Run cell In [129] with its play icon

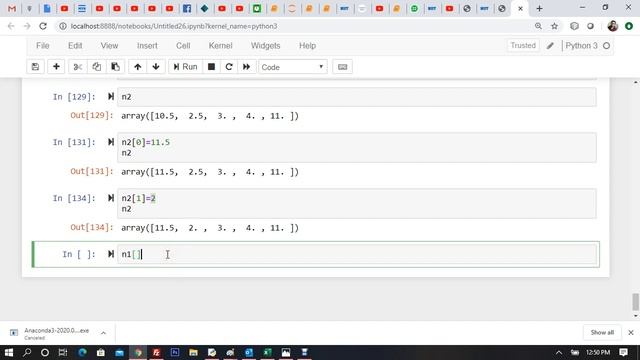pyautogui.click(x=111, y=97)
